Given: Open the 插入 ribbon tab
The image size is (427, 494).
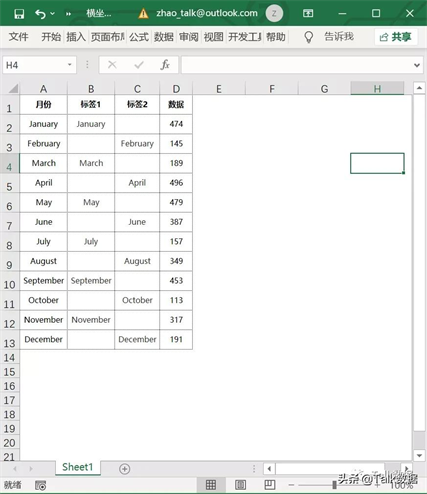Looking at the screenshot, I should (76, 37).
